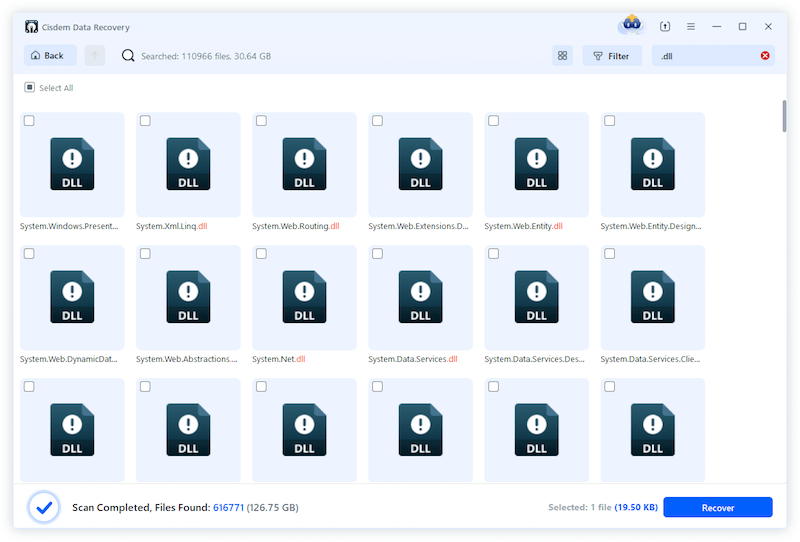The image size is (800, 542).
Task: Switch to thumbnail grid view
Action: pos(562,56)
